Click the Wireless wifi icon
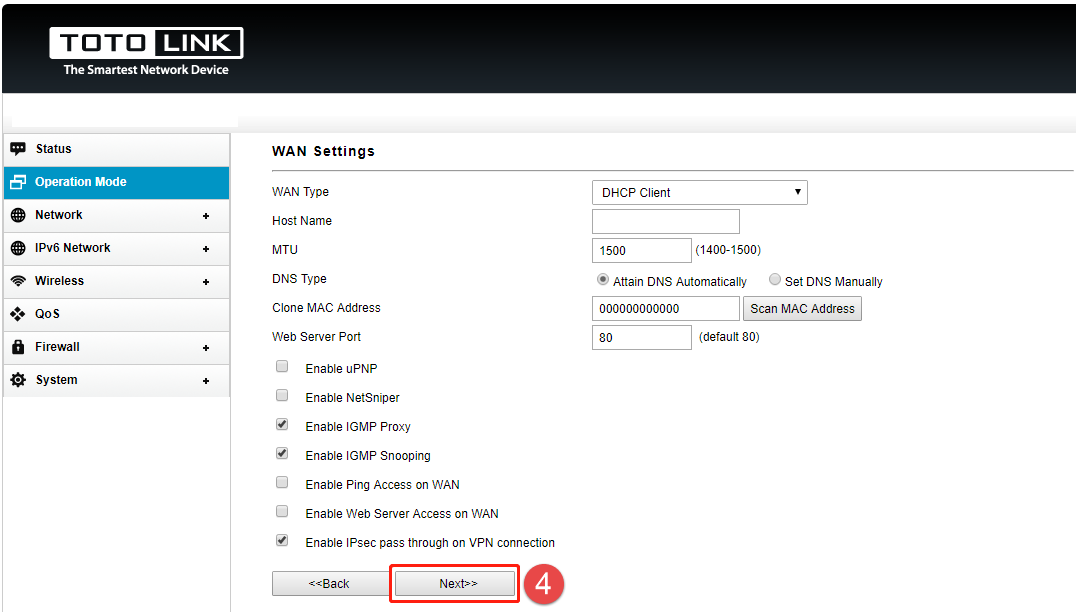 click(x=18, y=281)
